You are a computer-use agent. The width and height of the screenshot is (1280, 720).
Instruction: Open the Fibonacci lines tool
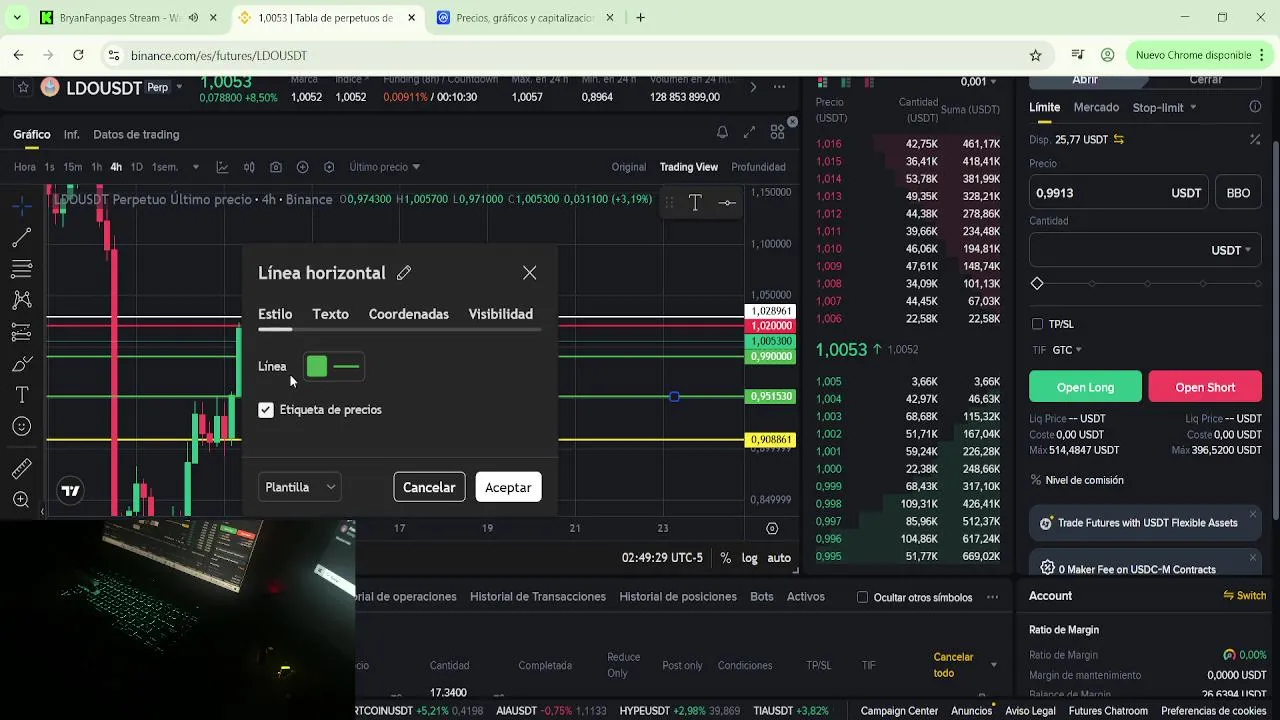[x=21, y=269]
